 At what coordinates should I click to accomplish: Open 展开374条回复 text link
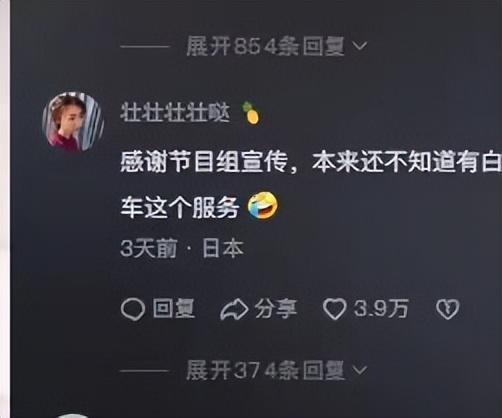[x=265, y=370]
